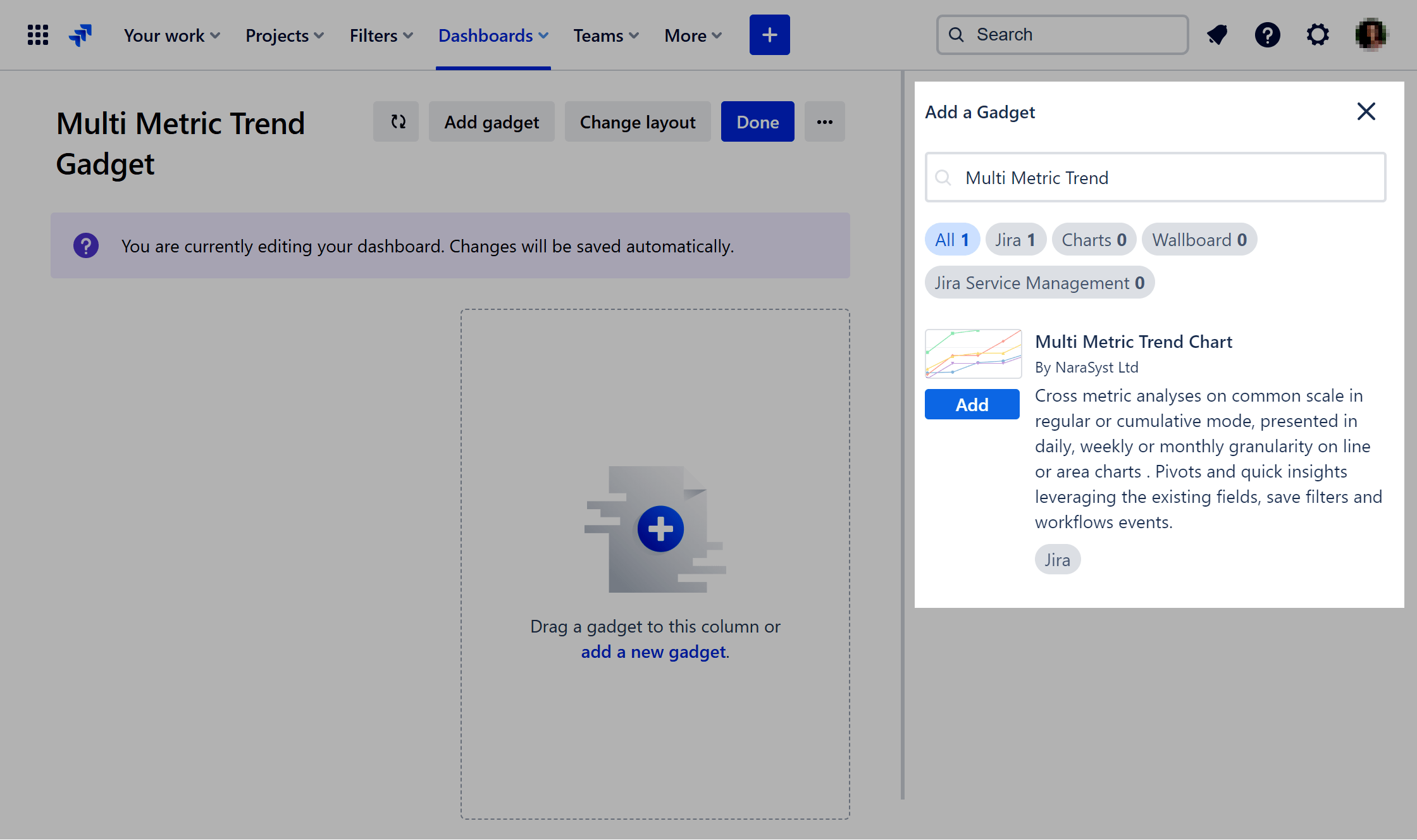Select the Jira Service Management filter chip
Viewport: 1417px width, 840px height.
pos(1039,282)
